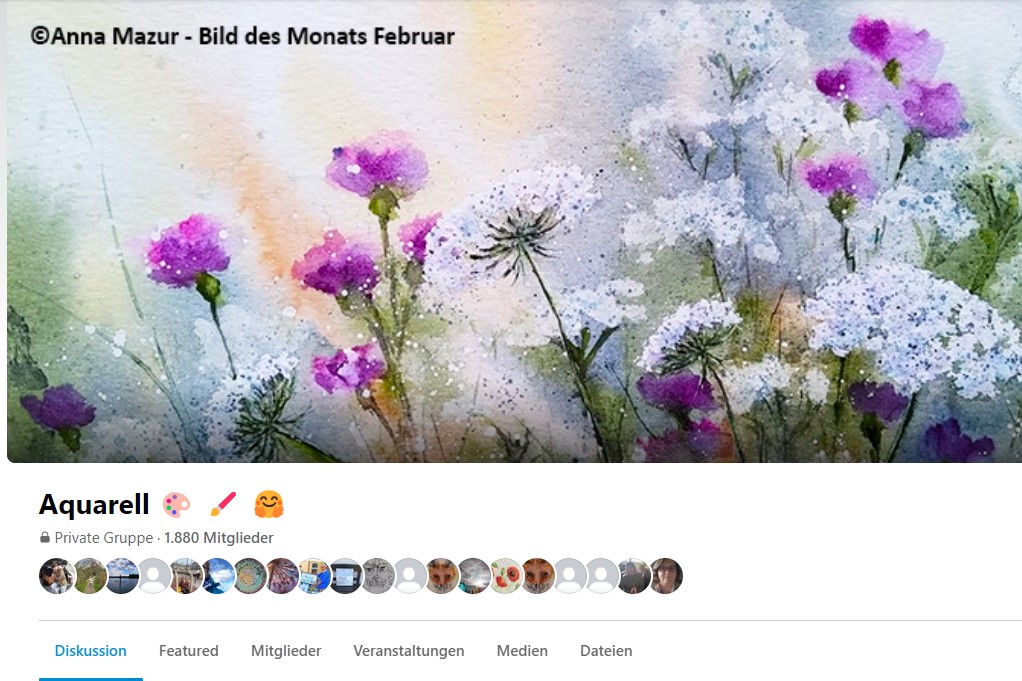Image resolution: width=1022 pixels, height=681 pixels.
Task: Click the artist palette emoji
Action: coord(176,504)
